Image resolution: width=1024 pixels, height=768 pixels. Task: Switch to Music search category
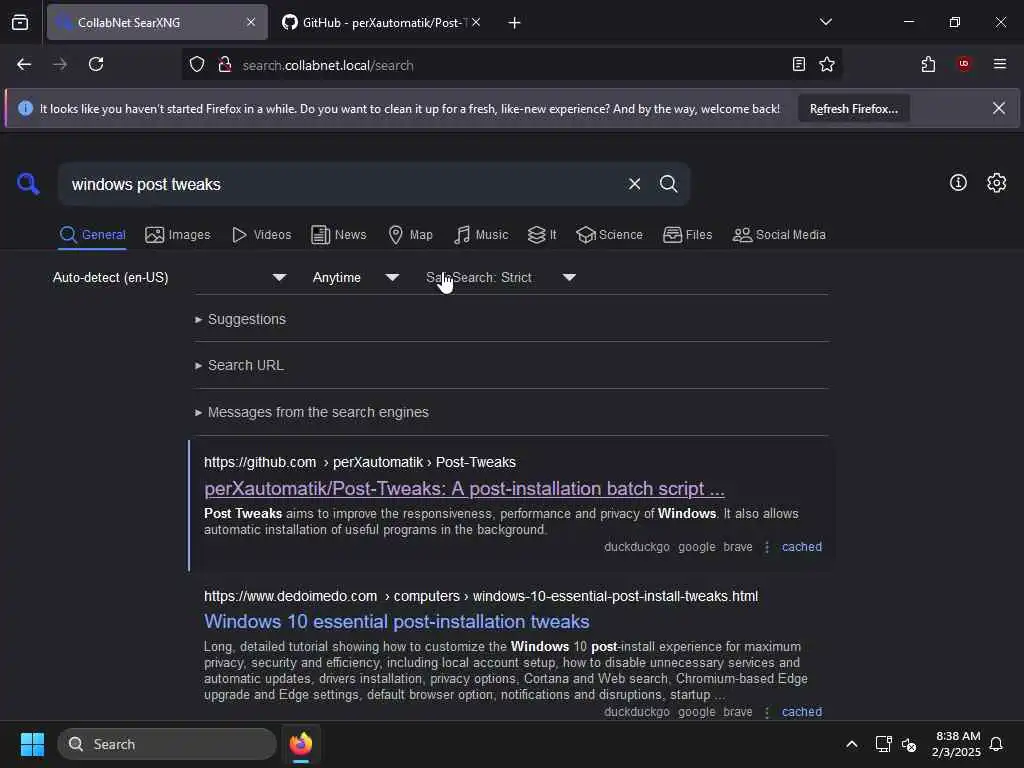coord(481,235)
